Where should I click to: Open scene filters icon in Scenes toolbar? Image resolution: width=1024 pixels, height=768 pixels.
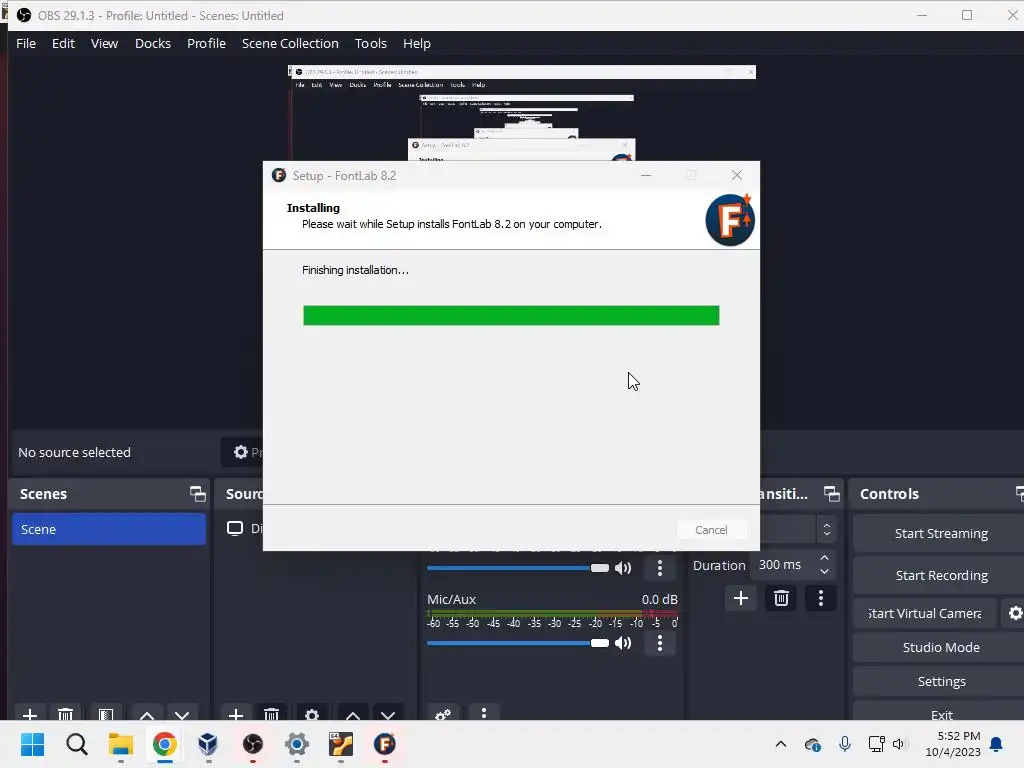click(106, 714)
